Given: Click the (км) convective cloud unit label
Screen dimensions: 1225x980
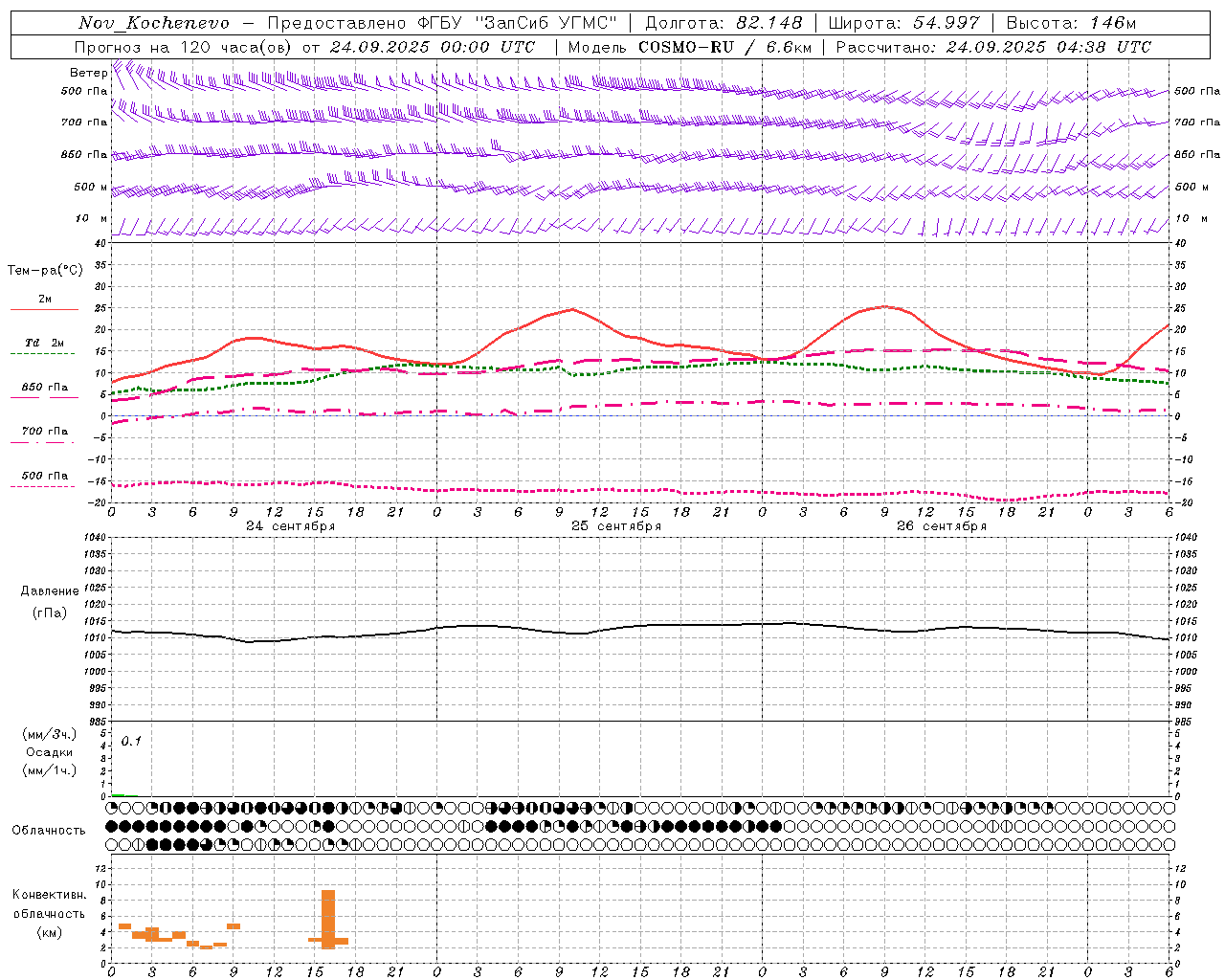Looking at the screenshot, I should tap(49, 932).
